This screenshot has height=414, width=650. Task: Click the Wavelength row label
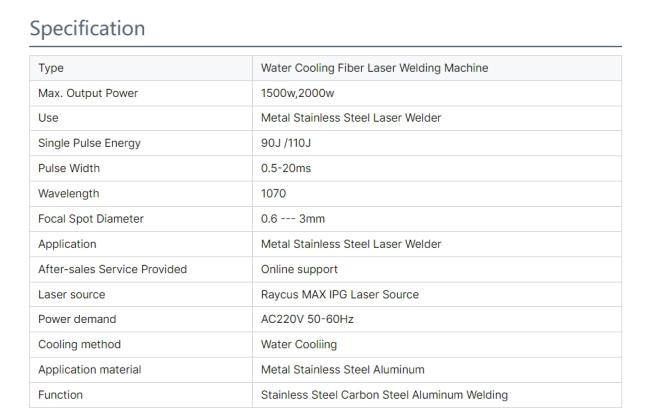[65, 193]
